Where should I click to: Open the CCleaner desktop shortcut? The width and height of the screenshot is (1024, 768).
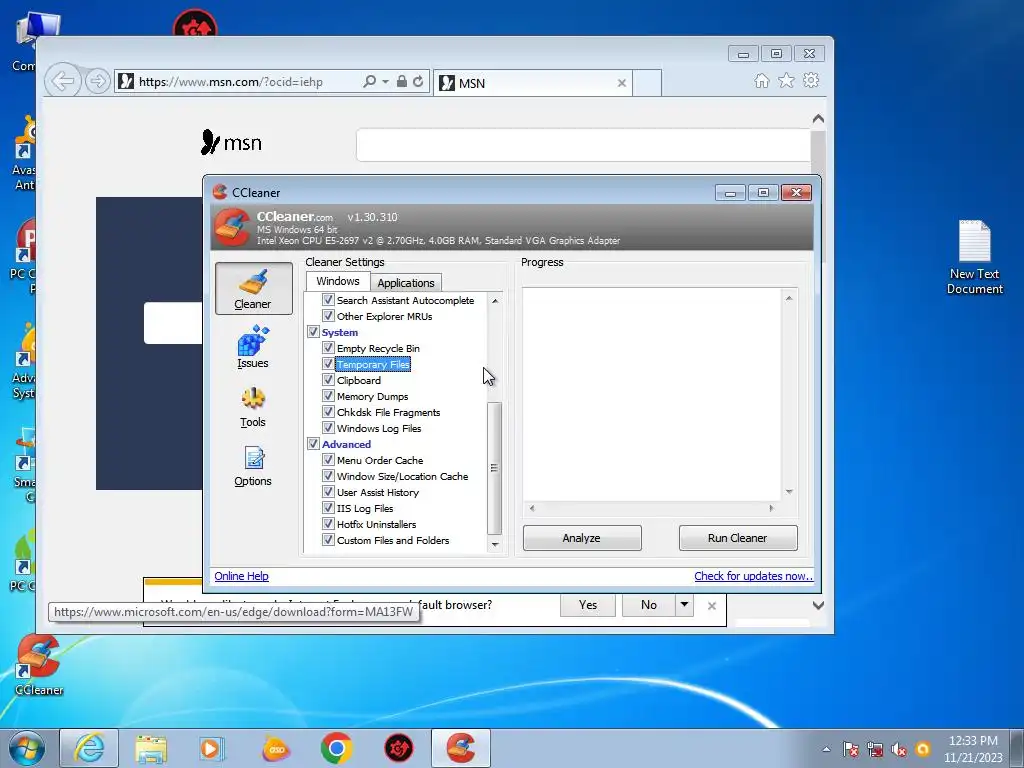[39, 665]
